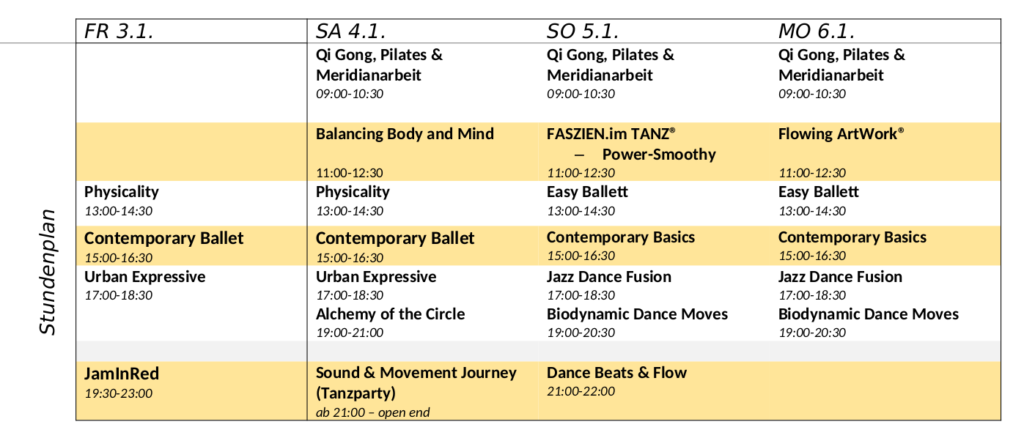The height and width of the screenshot is (441, 1024).
Task: Select the Dance Beats & Flow entry
Action: tap(616, 373)
